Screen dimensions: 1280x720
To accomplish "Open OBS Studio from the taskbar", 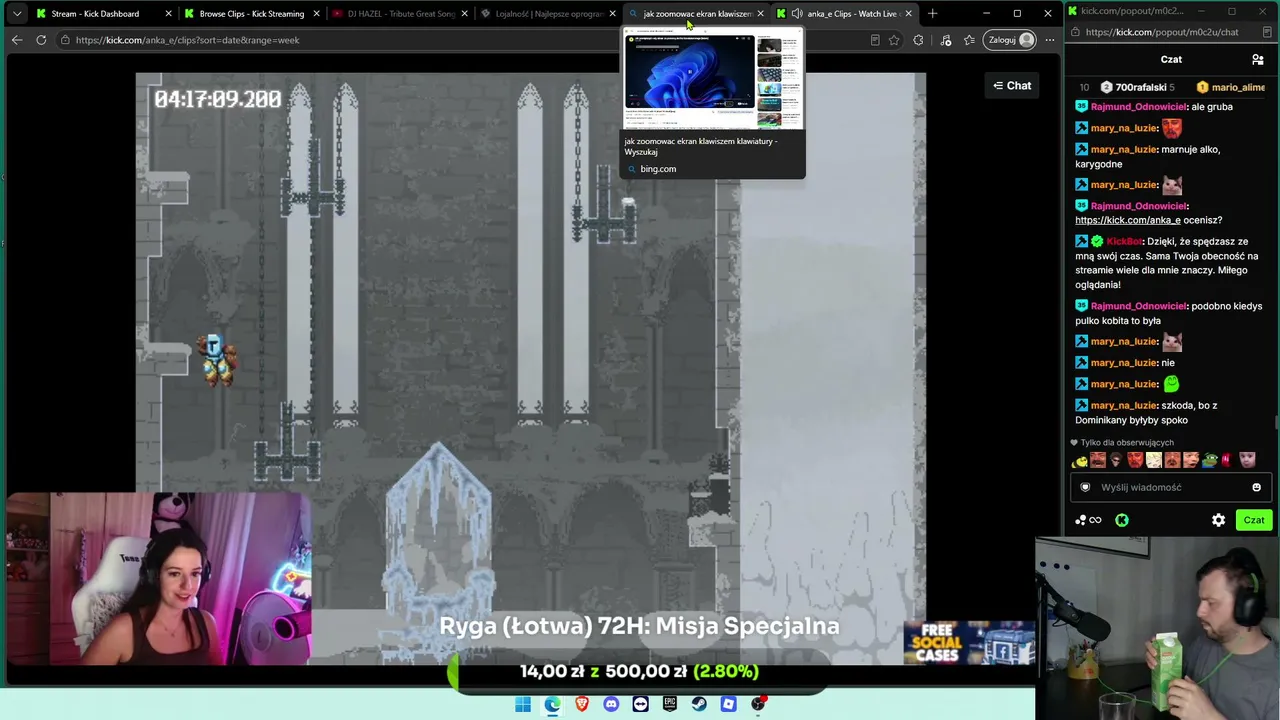I will click(758, 704).
